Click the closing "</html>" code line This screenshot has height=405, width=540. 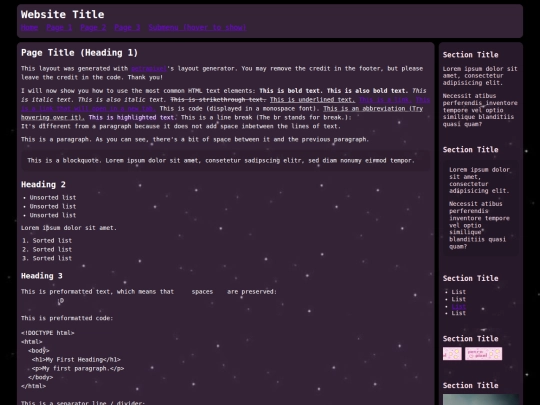pyautogui.click(x=33, y=386)
